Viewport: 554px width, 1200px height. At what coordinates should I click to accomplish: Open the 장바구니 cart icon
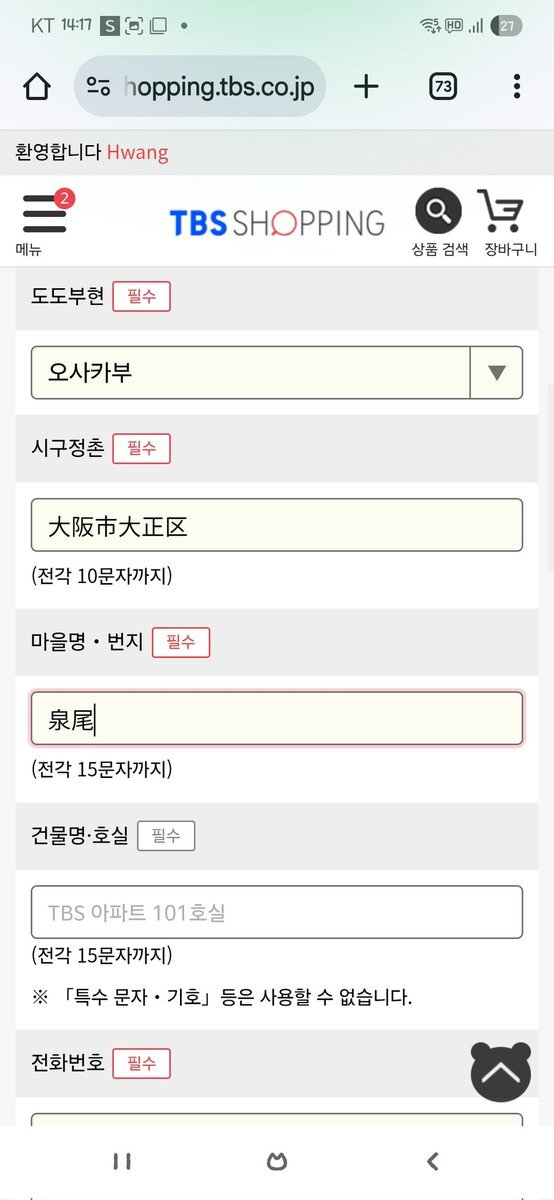coord(500,211)
